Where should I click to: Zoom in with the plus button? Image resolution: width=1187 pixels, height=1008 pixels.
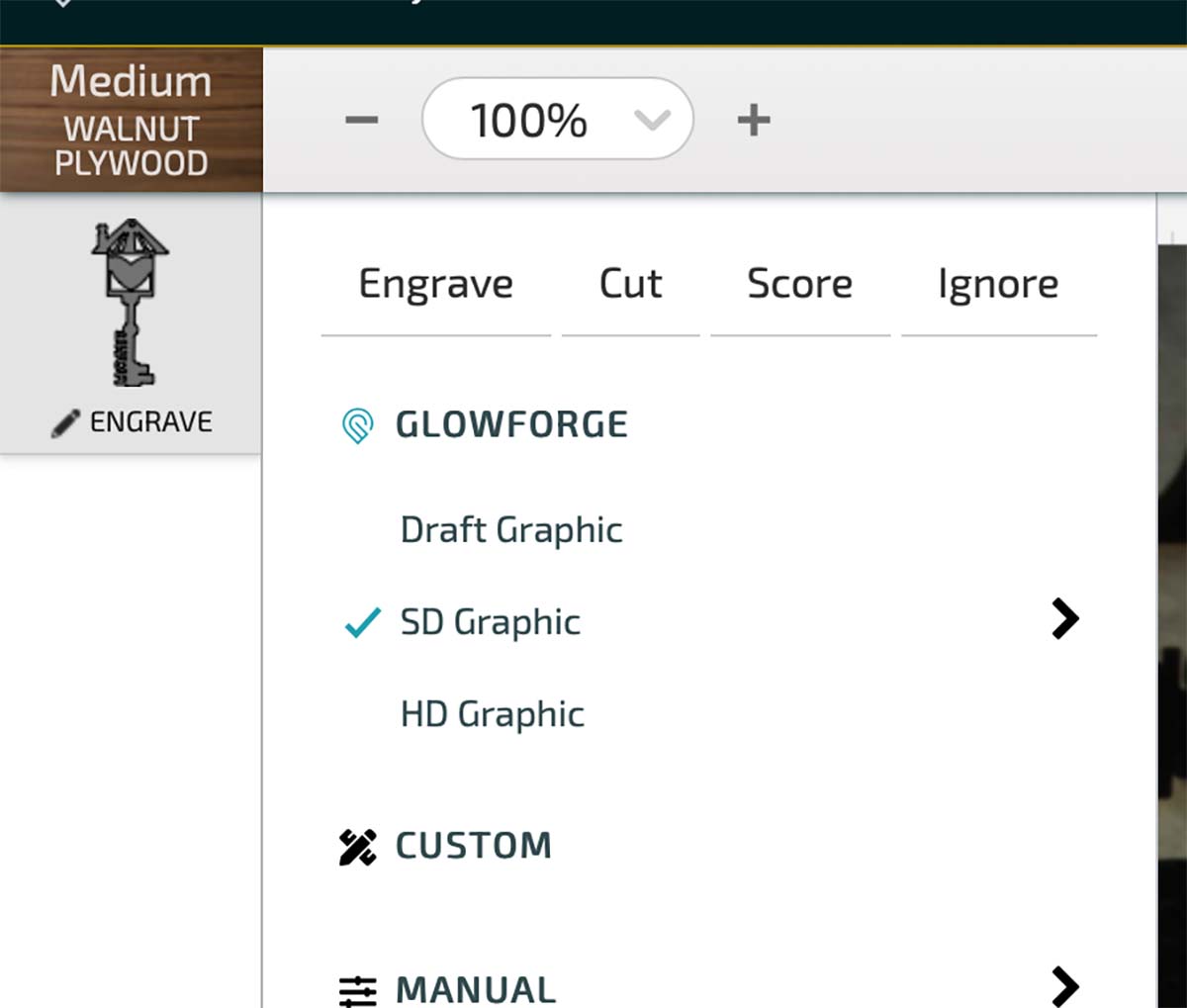[x=754, y=120]
